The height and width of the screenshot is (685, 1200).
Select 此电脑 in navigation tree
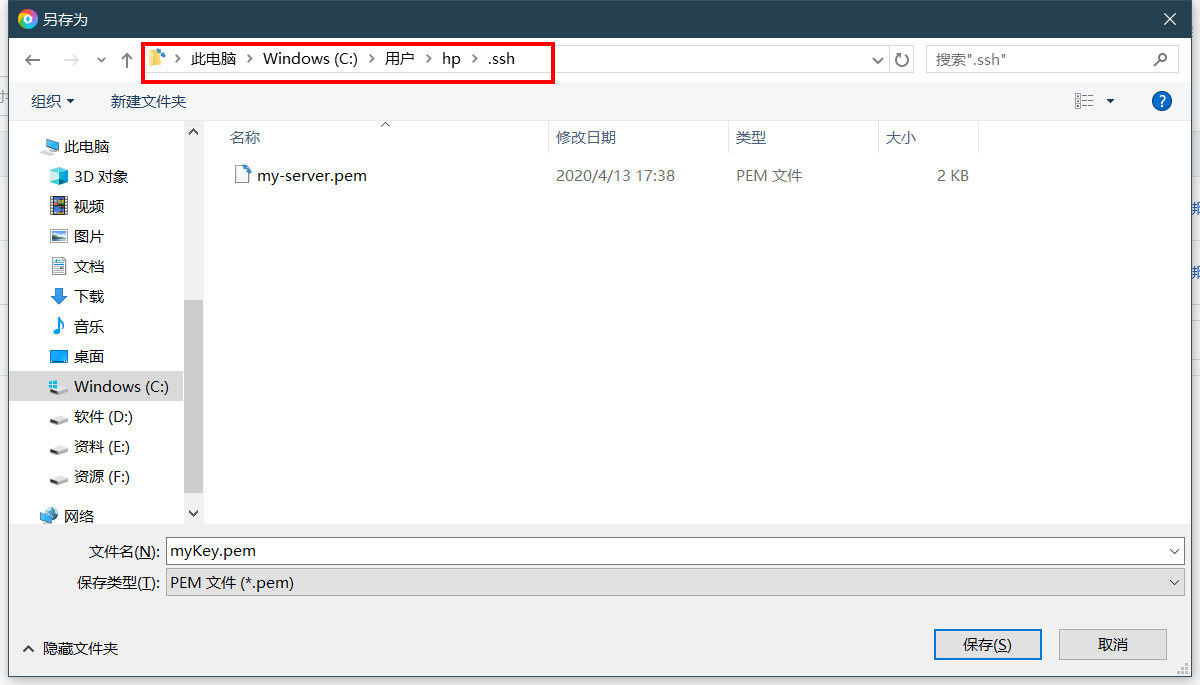pos(86,146)
